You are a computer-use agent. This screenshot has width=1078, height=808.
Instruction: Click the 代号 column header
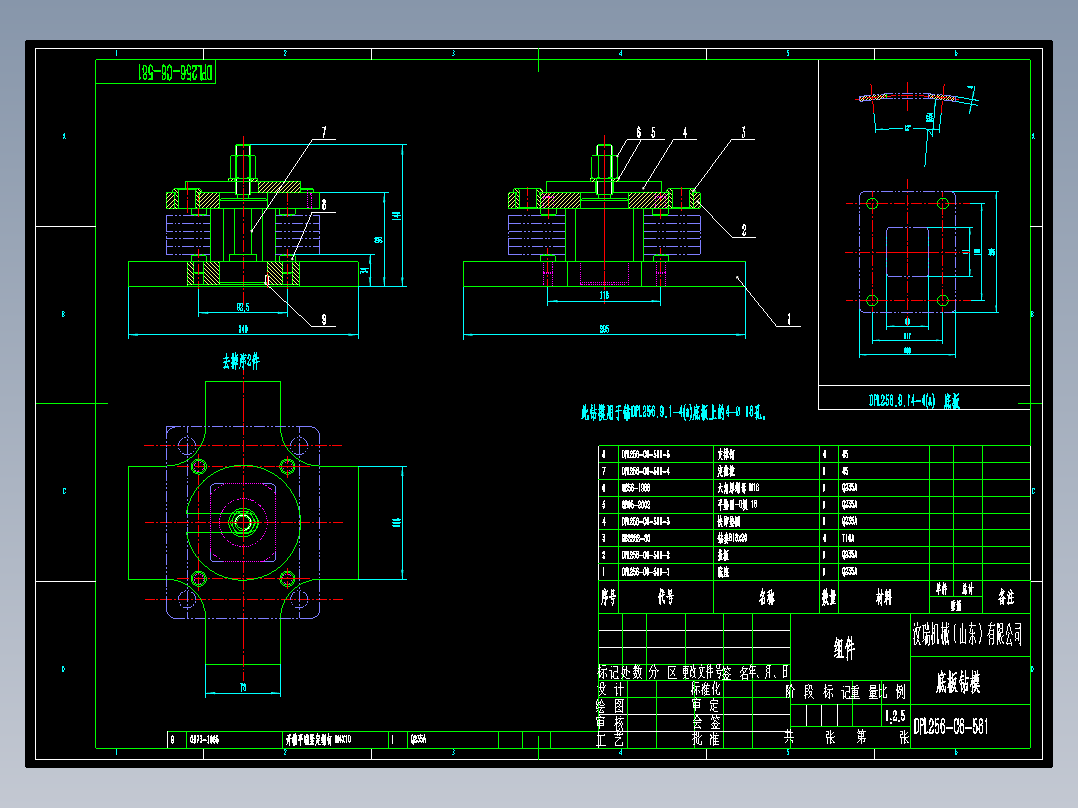[x=666, y=597]
